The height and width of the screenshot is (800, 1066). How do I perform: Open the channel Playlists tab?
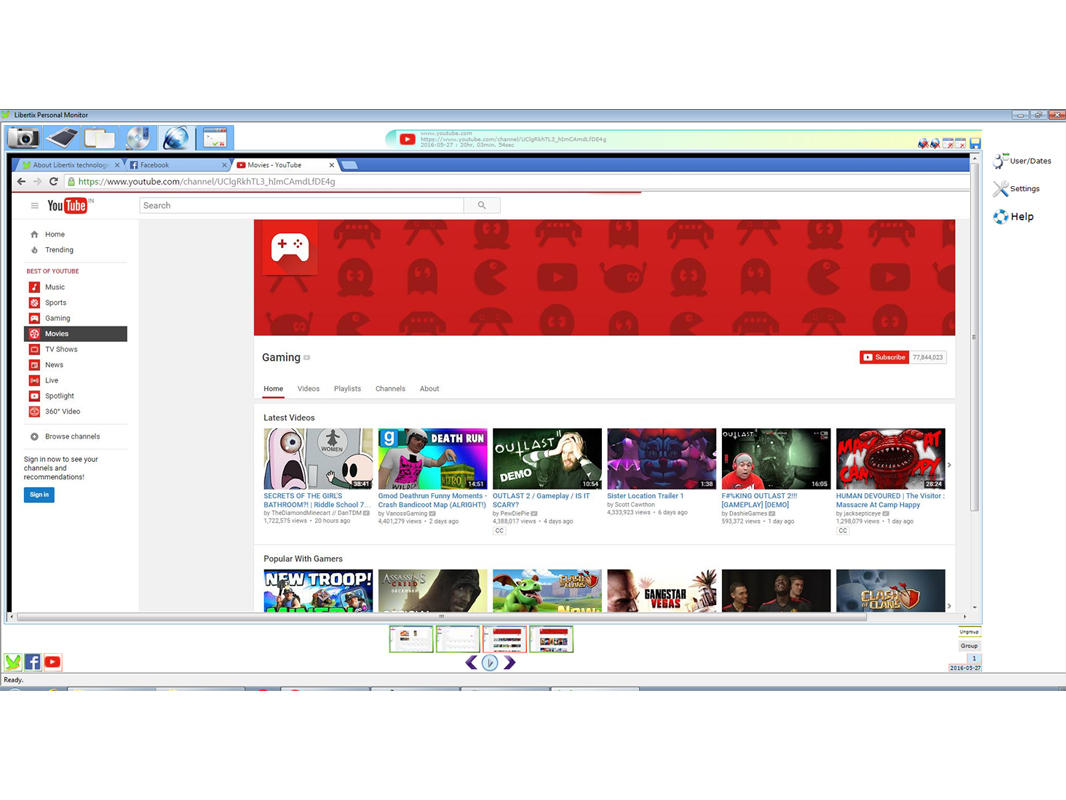click(347, 389)
